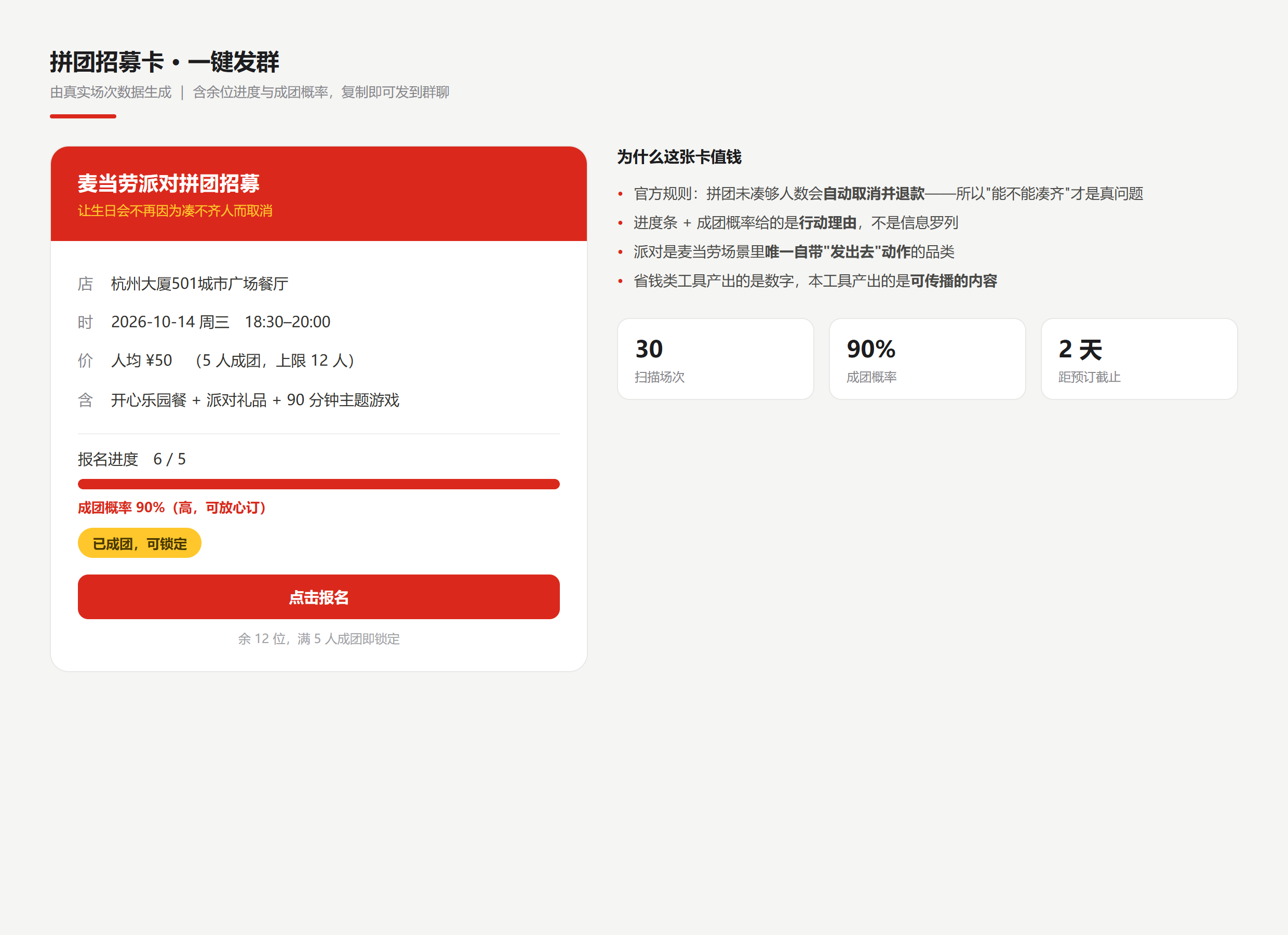Click the price 人均 ¥50
The image size is (1288, 935).
pos(141,360)
